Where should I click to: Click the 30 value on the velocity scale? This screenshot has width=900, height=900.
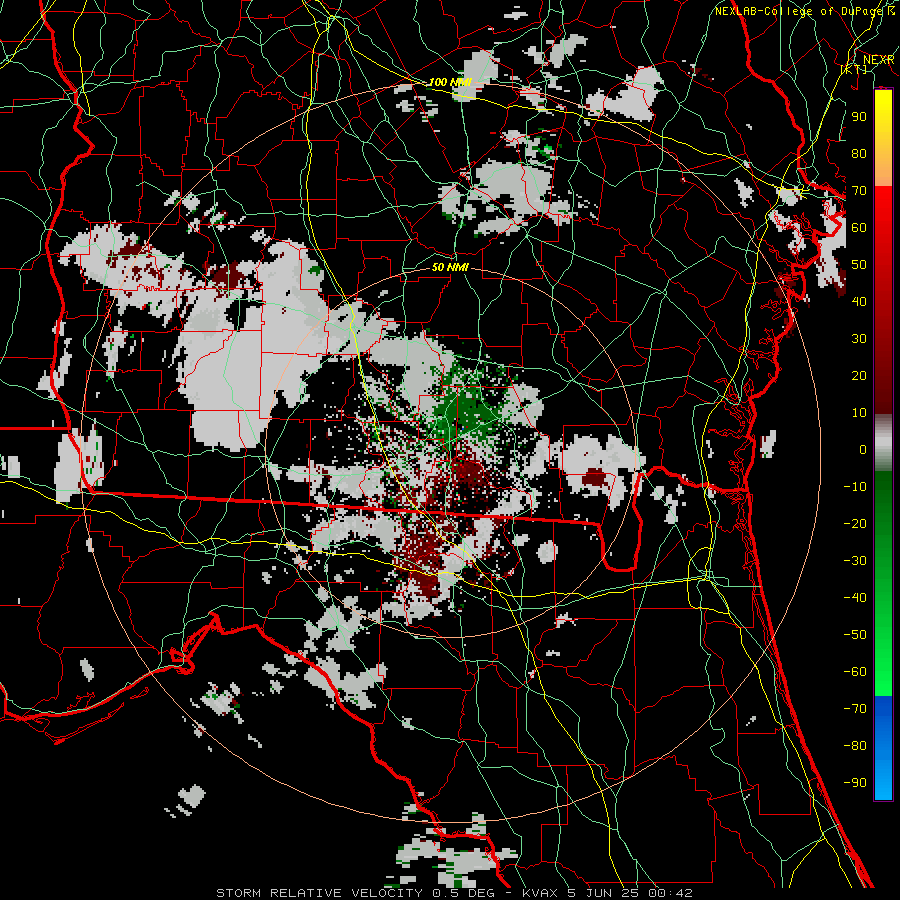coord(859,339)
